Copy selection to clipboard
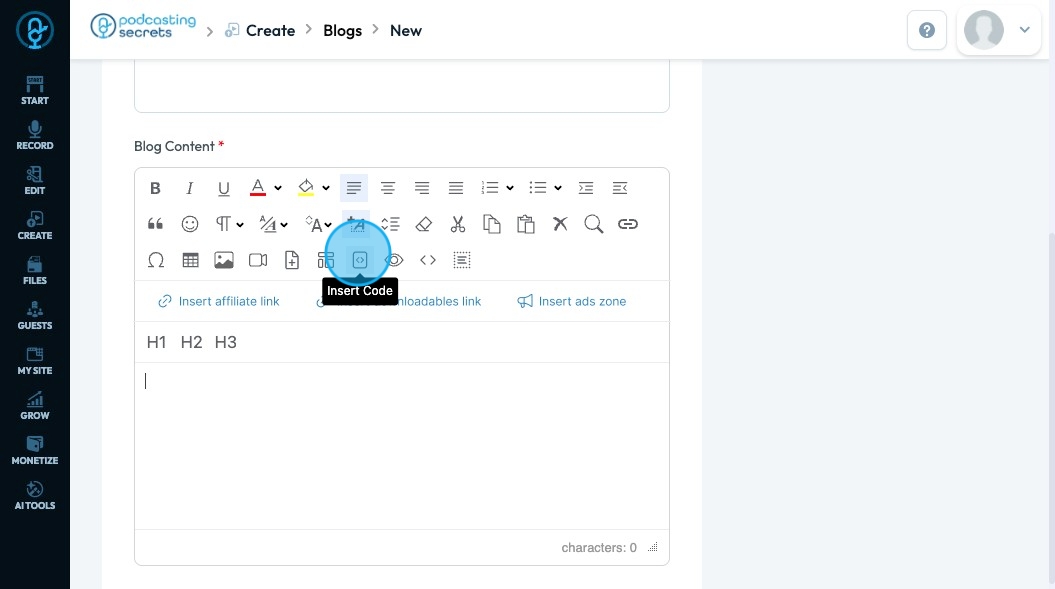The image size is (1055, 589). point(492,224)
